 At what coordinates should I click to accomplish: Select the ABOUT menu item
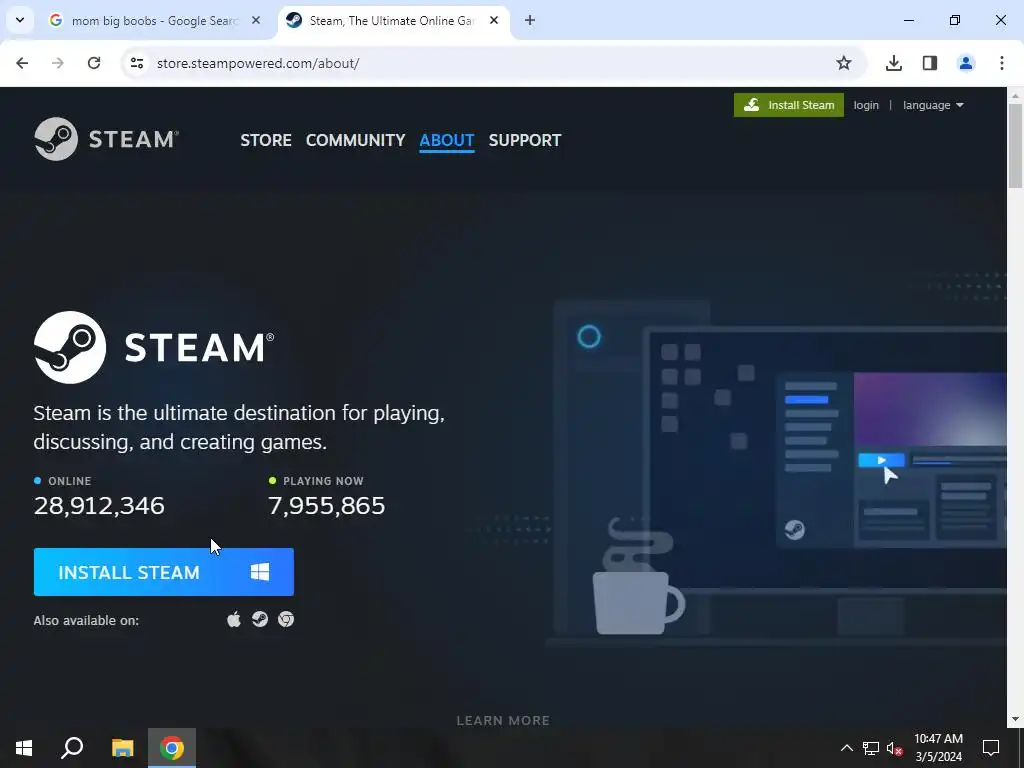(447, 140)
